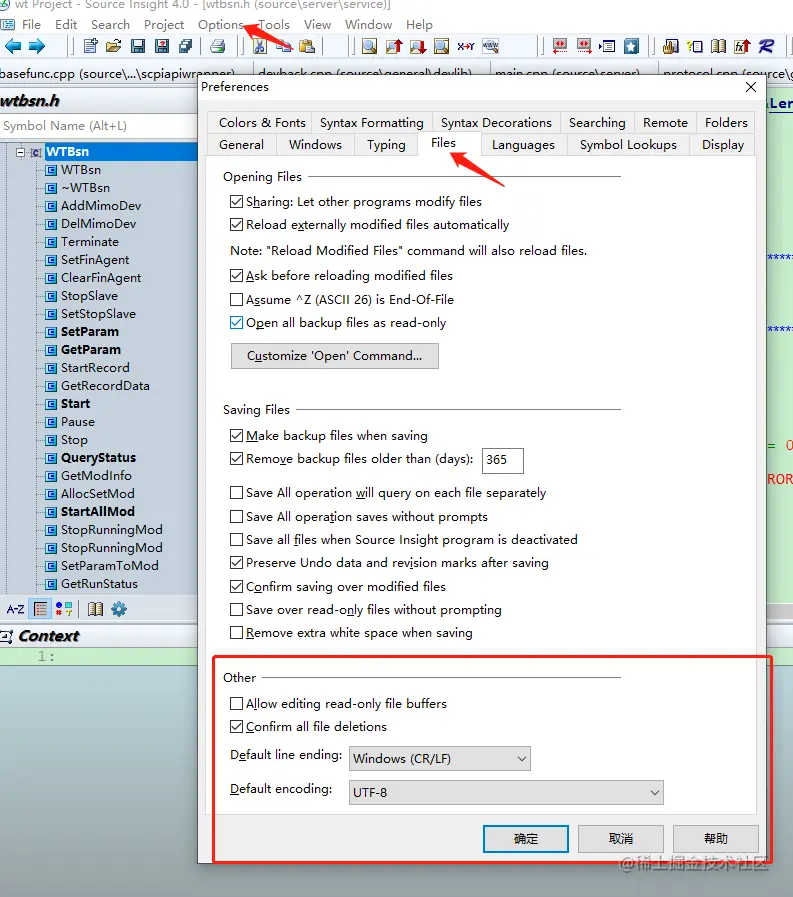Click the Save floppy disk icon
The width and height of the screenshot is (793, 897).
(138, 46)
